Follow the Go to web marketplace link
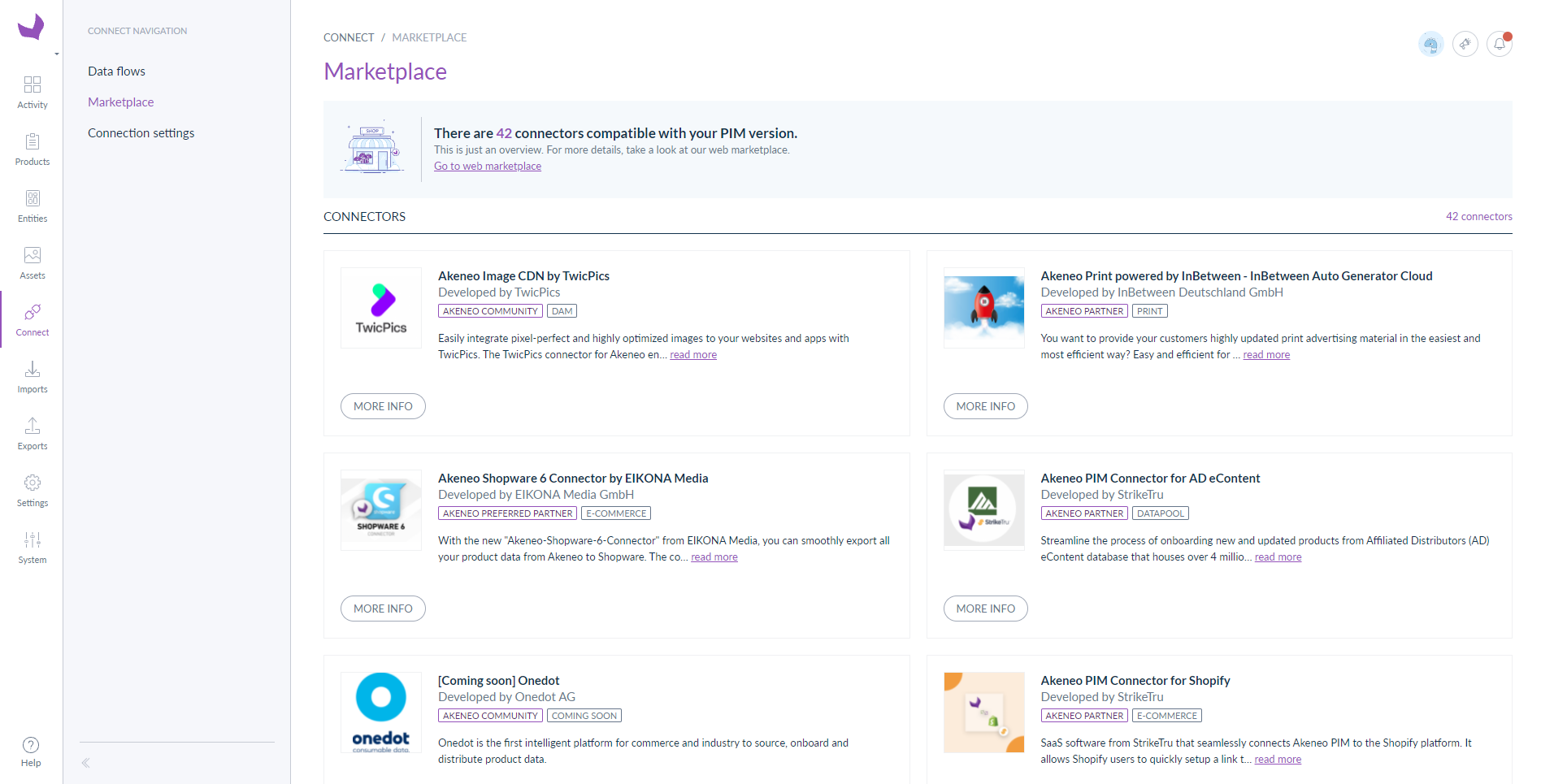Image resolution: width=1541 pixels, height=784 pixels. [488, 166]
